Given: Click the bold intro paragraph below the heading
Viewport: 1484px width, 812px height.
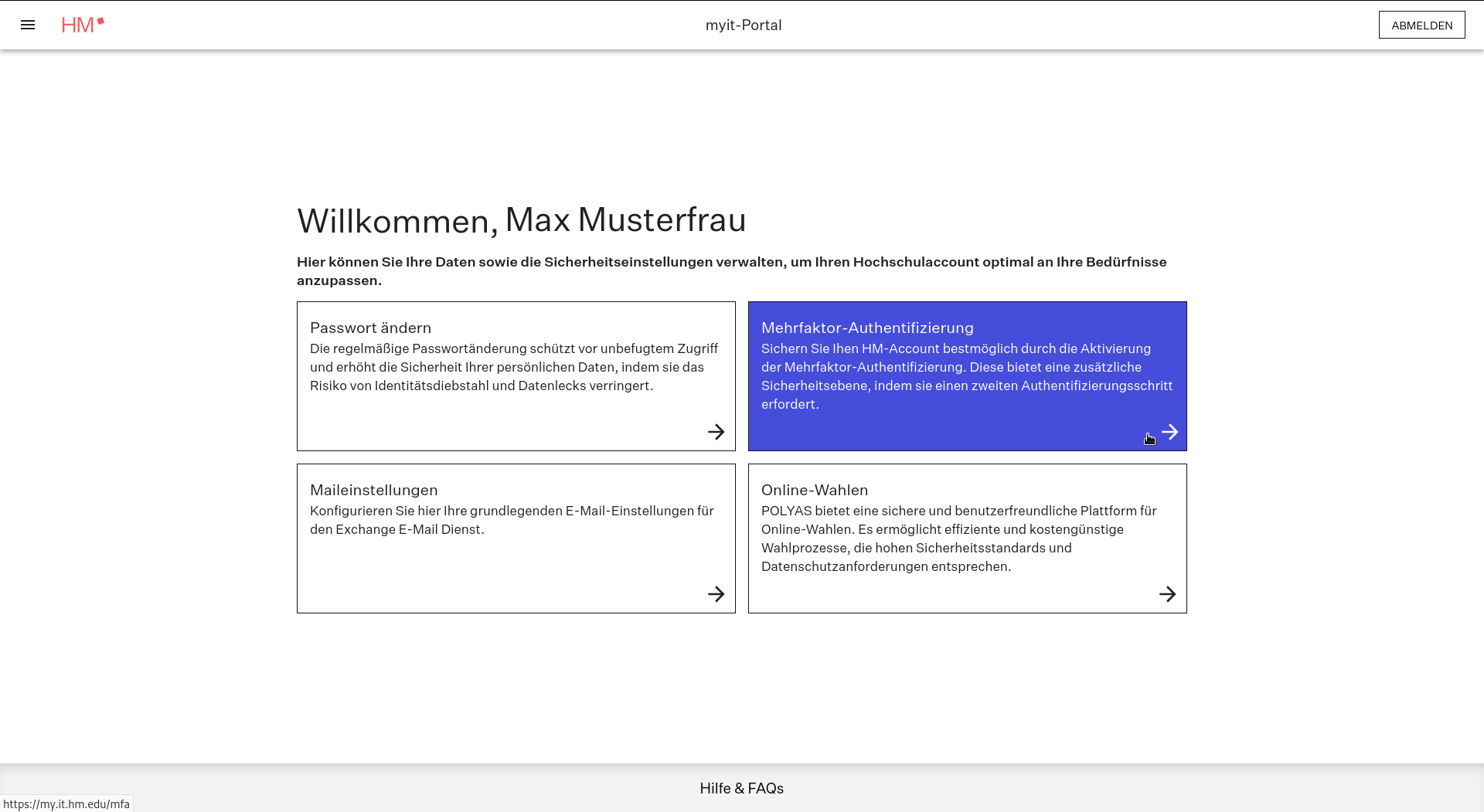Looking at the screenshot, I should [731, 271].
